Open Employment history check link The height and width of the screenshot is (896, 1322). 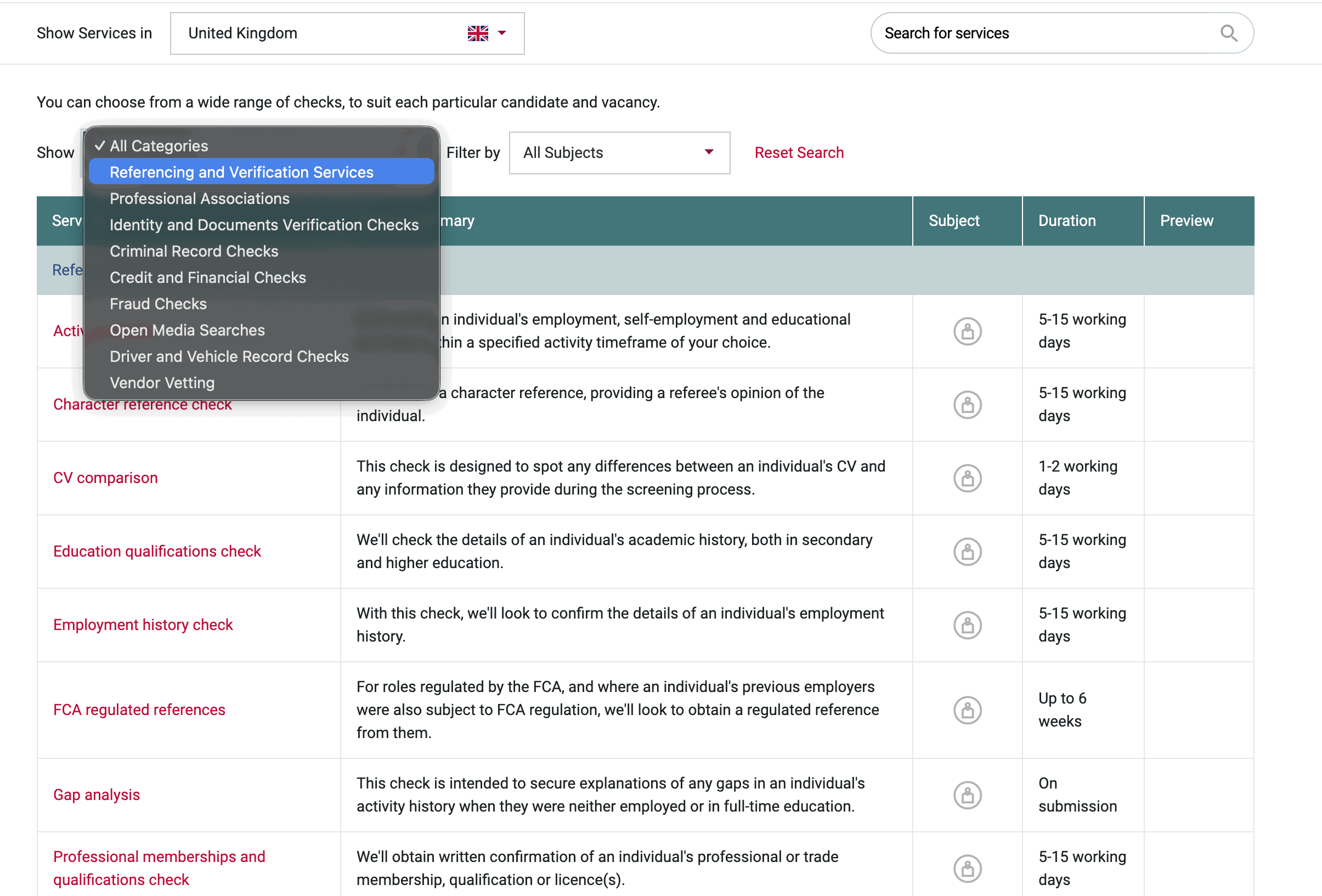143,625
